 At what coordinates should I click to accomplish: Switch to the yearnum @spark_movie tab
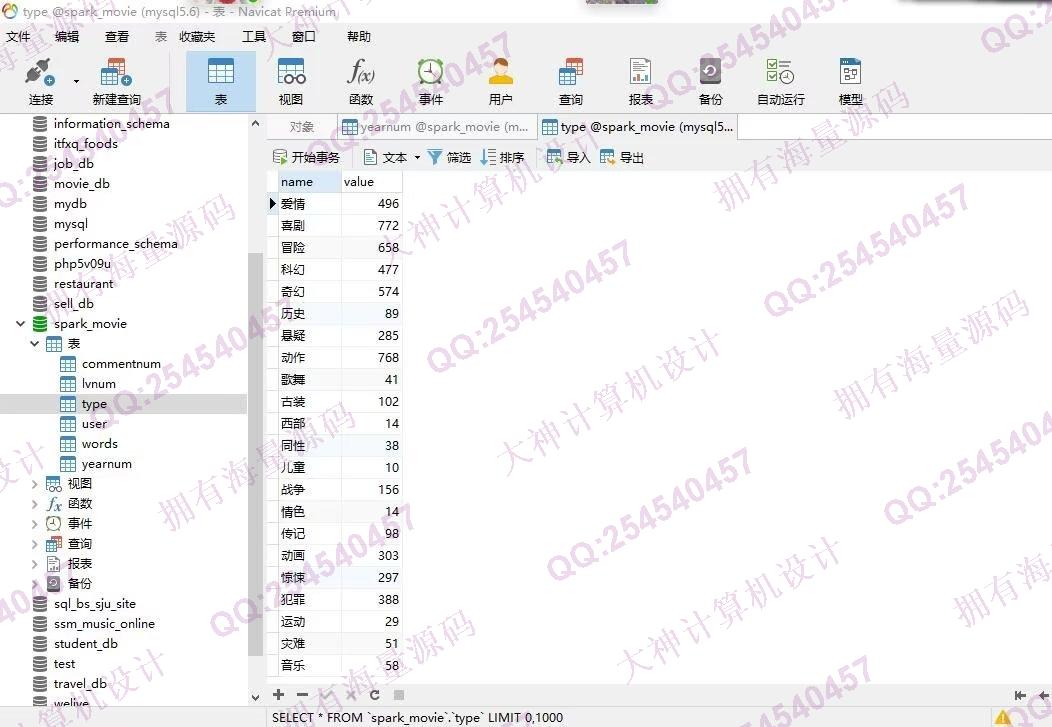click(x=436, y=127)
